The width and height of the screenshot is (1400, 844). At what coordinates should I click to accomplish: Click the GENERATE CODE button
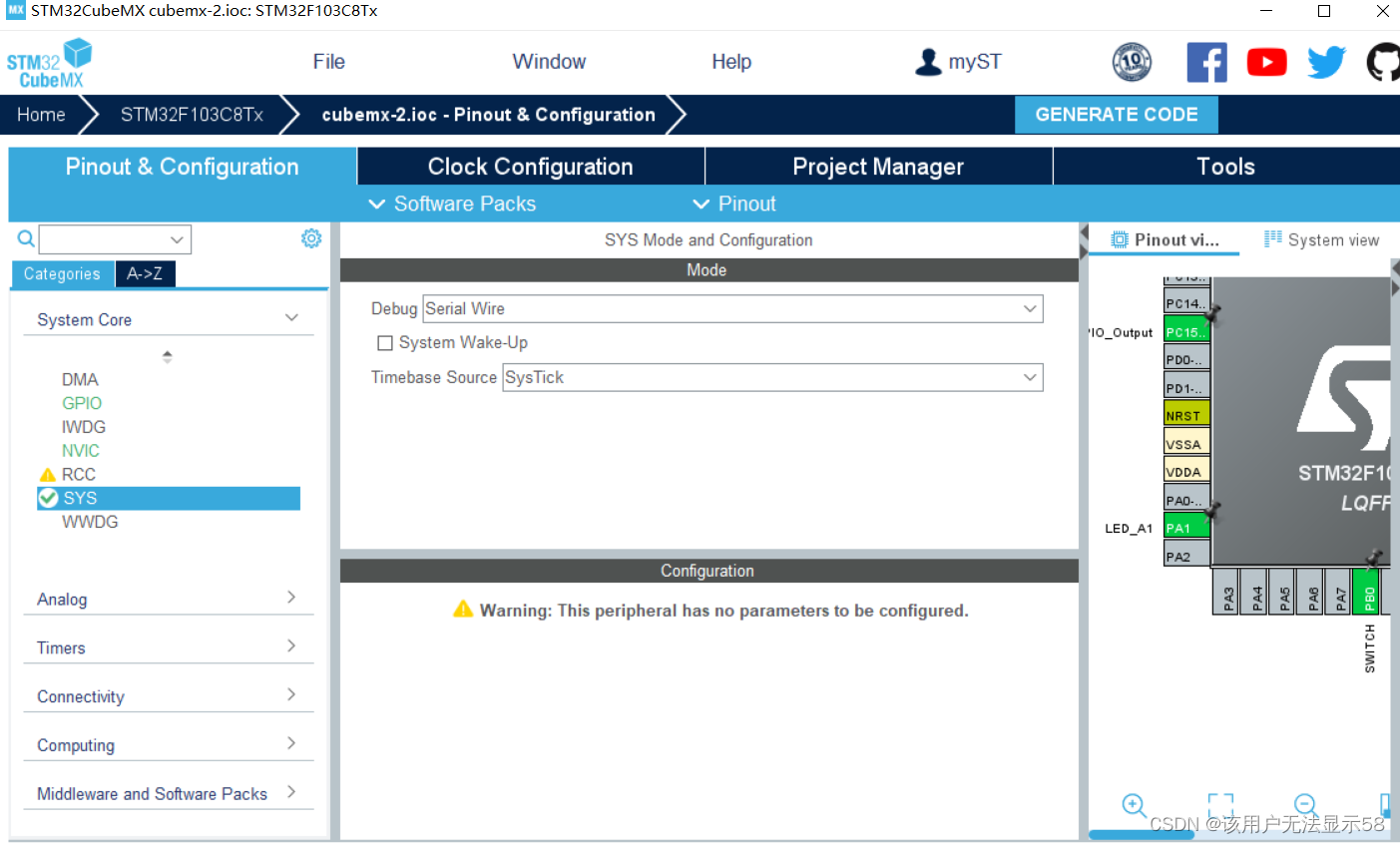1117,115
